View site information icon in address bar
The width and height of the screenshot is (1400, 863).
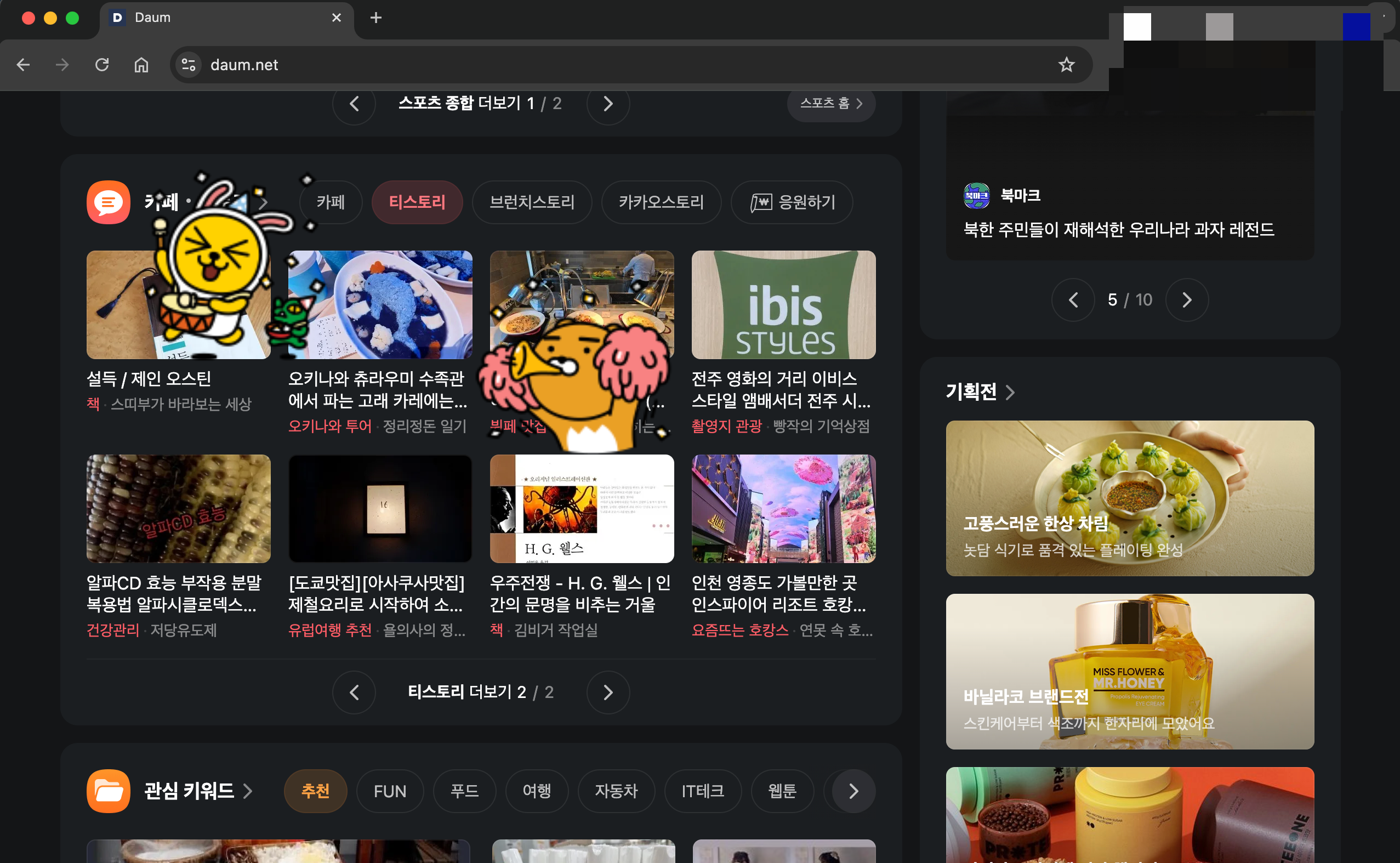point(189,65)
